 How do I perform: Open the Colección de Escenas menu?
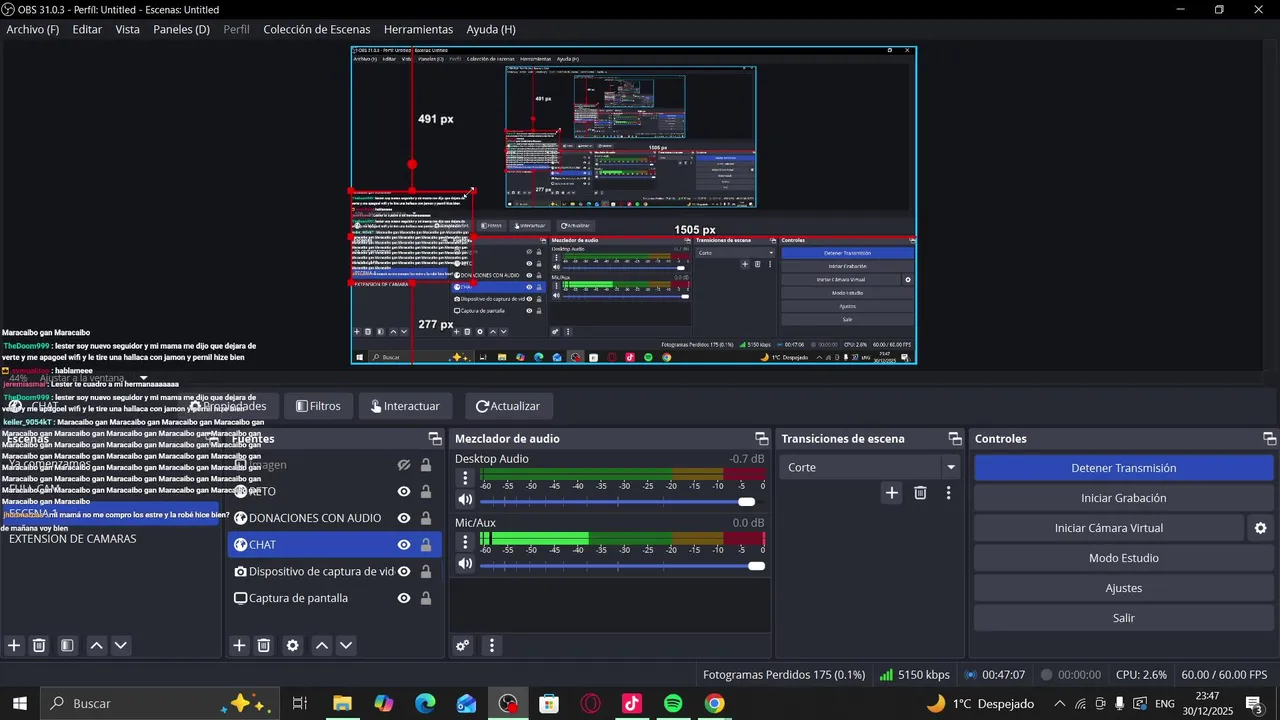click(x=316, y=29)
